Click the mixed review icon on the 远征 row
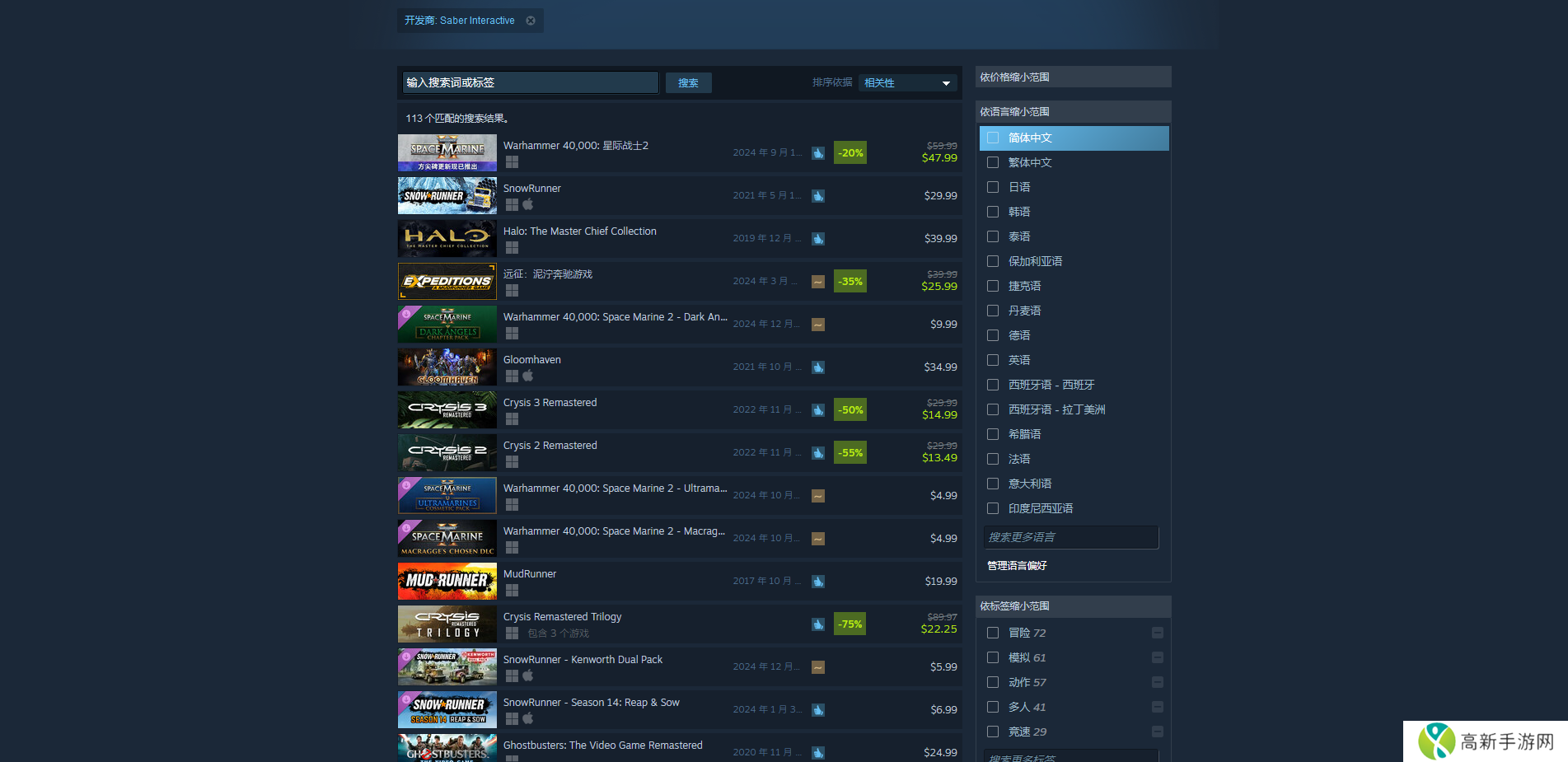 (x=818, y=282)
